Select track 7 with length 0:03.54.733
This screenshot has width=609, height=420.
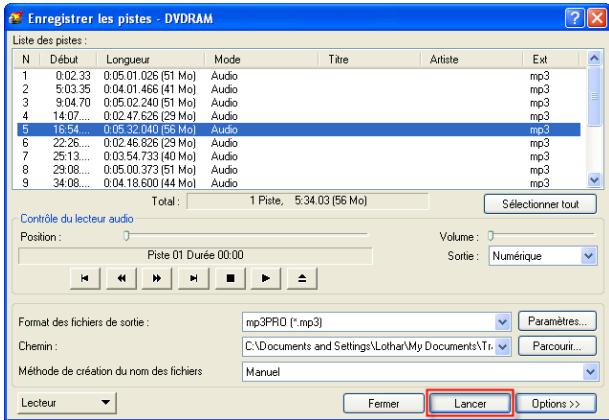pos(299,156)
